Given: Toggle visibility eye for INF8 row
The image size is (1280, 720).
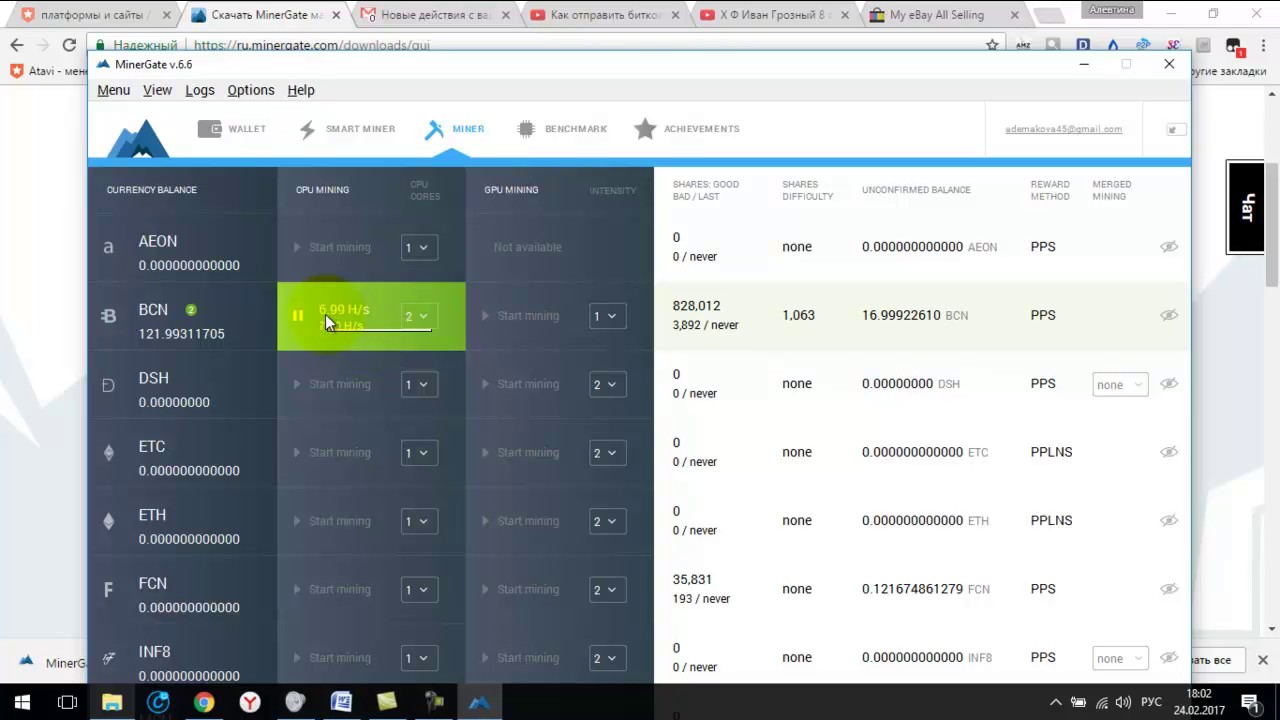Looking at the screenshot, I should click(x=1169, y=658).
